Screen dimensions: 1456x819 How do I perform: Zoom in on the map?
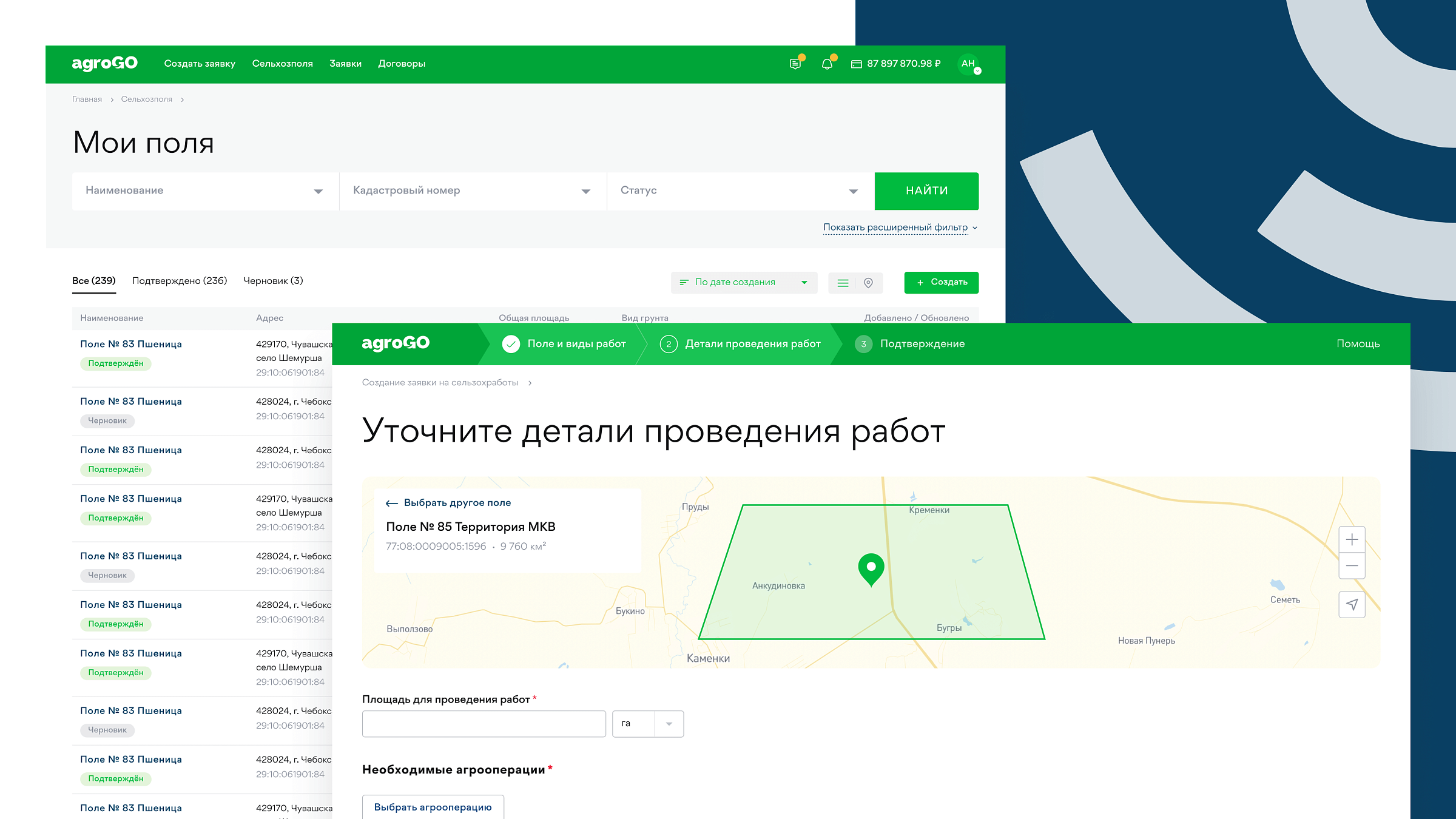click(x=1352, y=540)
